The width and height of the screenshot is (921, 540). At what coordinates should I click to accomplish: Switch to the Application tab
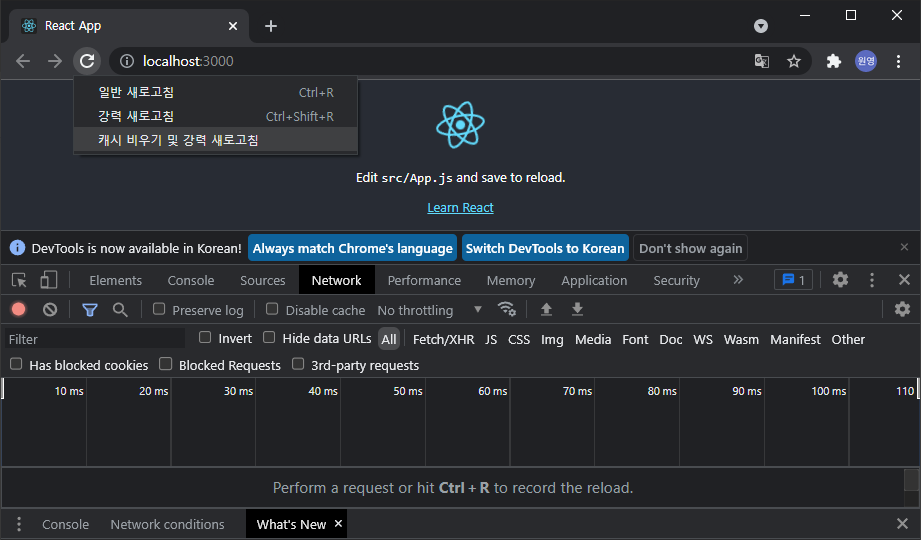[x=594, y=280]
